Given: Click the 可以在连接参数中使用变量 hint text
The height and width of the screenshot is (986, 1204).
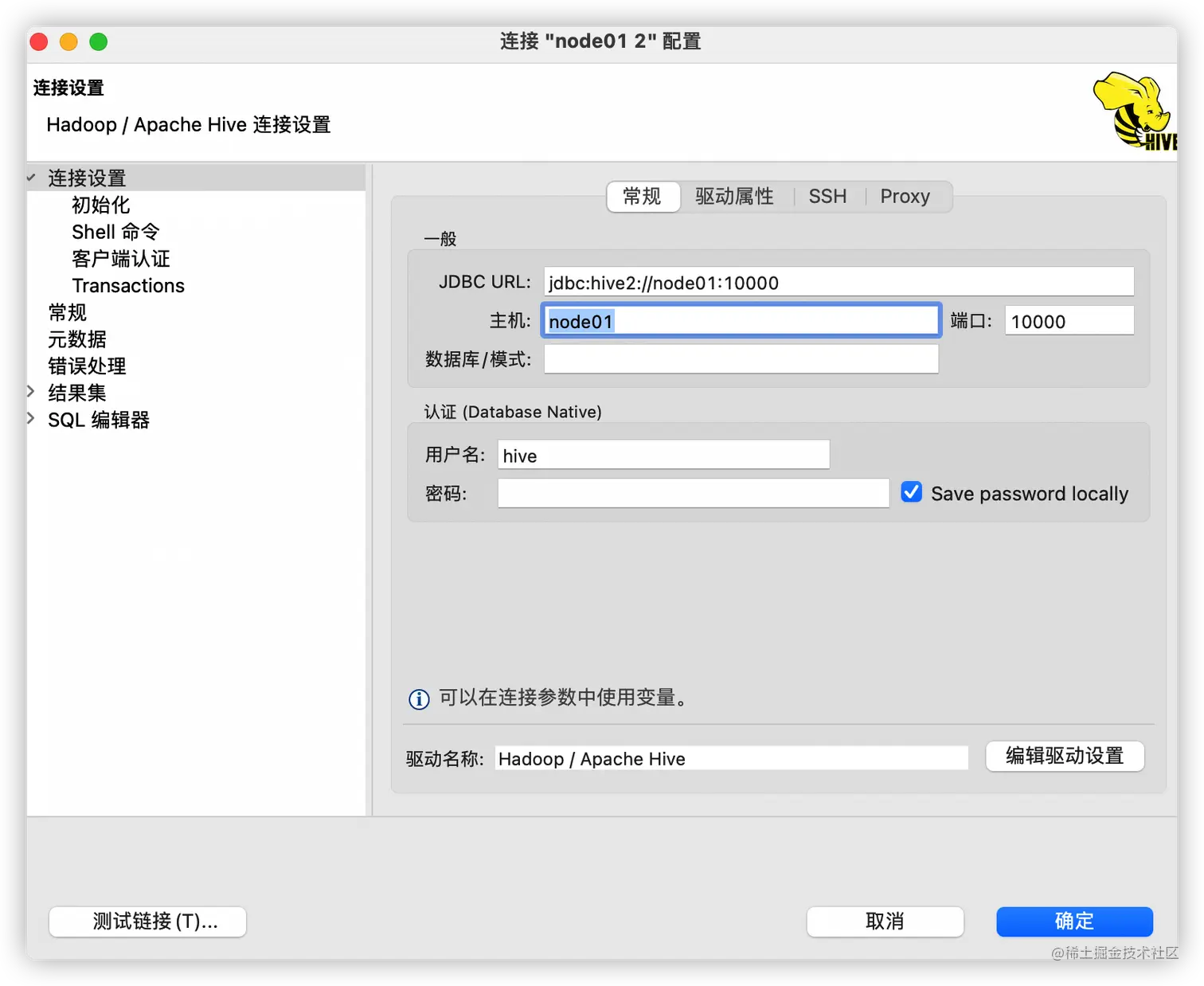Looking at the screenshot, I should tap(564, 698).
